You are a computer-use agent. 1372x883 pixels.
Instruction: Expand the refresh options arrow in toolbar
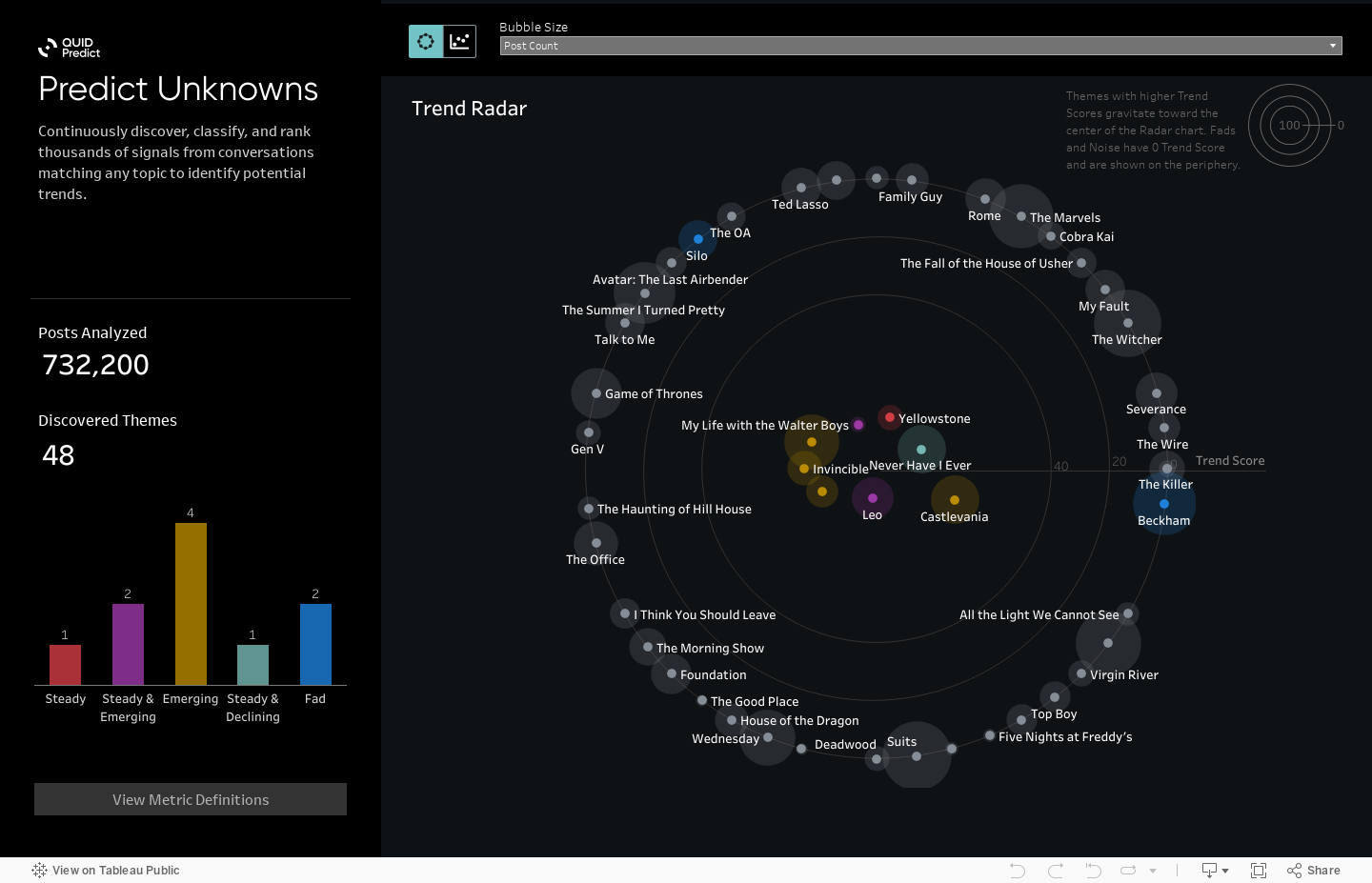click(1153, 871)
